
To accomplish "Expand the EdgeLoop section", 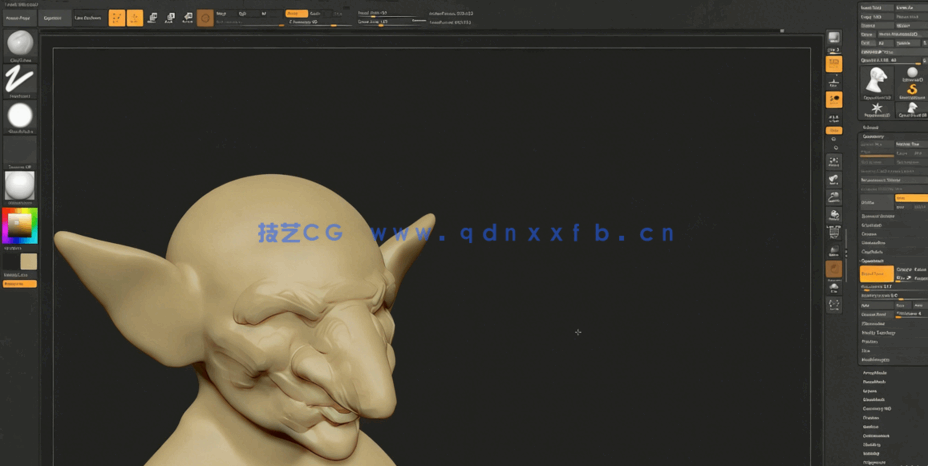I will coord(872,225).
